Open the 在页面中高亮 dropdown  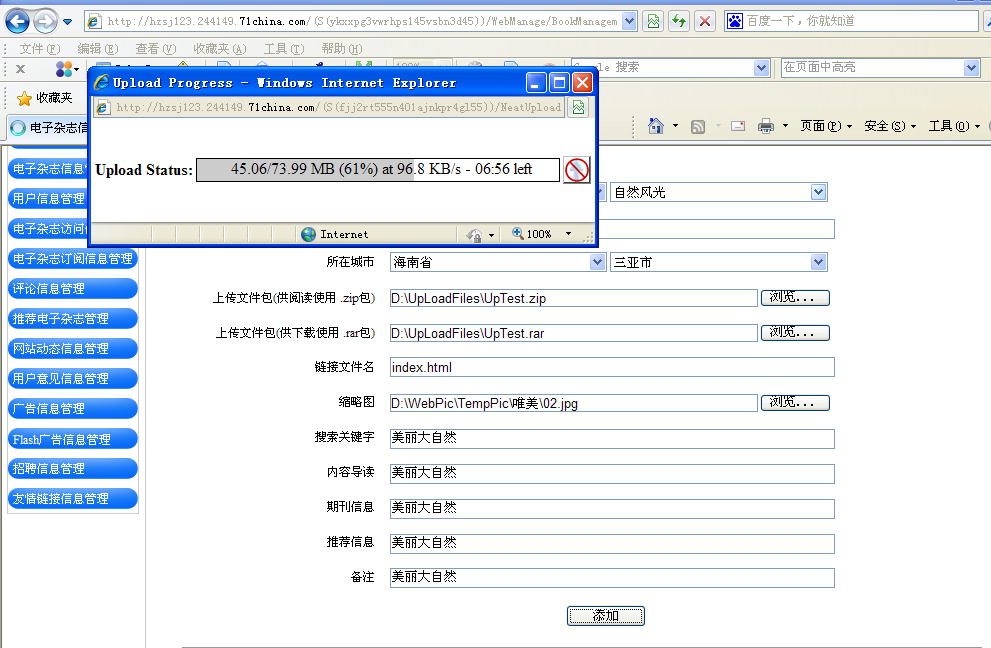click(x=971, y=68)
